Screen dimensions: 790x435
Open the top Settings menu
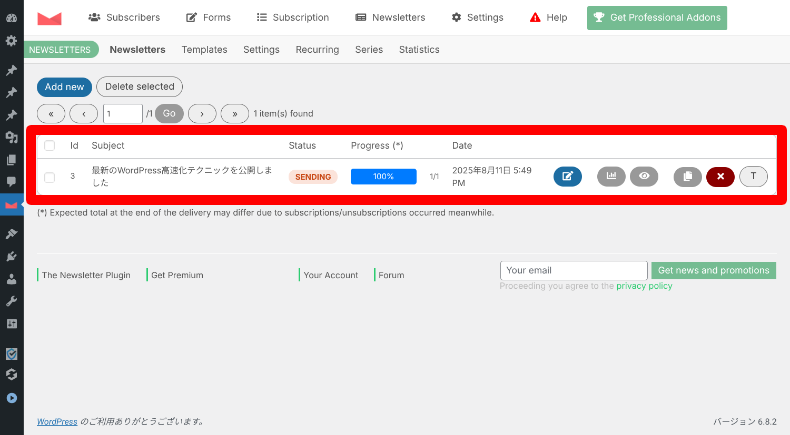(477, 18)
